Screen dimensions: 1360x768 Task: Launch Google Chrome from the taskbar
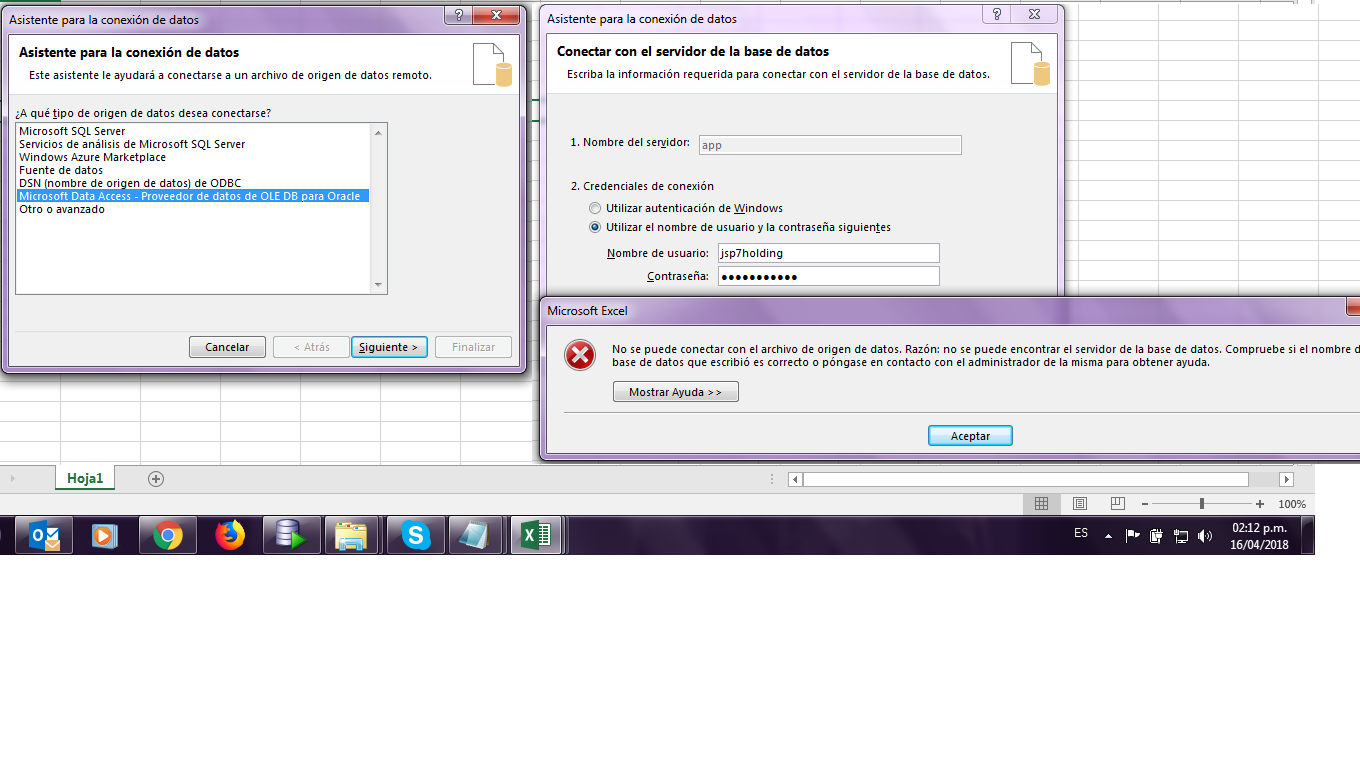coord(167,536)
